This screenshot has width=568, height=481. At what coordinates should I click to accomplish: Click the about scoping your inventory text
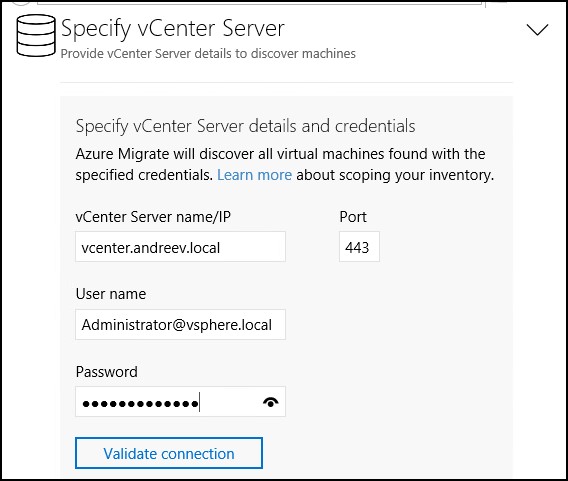395,175
